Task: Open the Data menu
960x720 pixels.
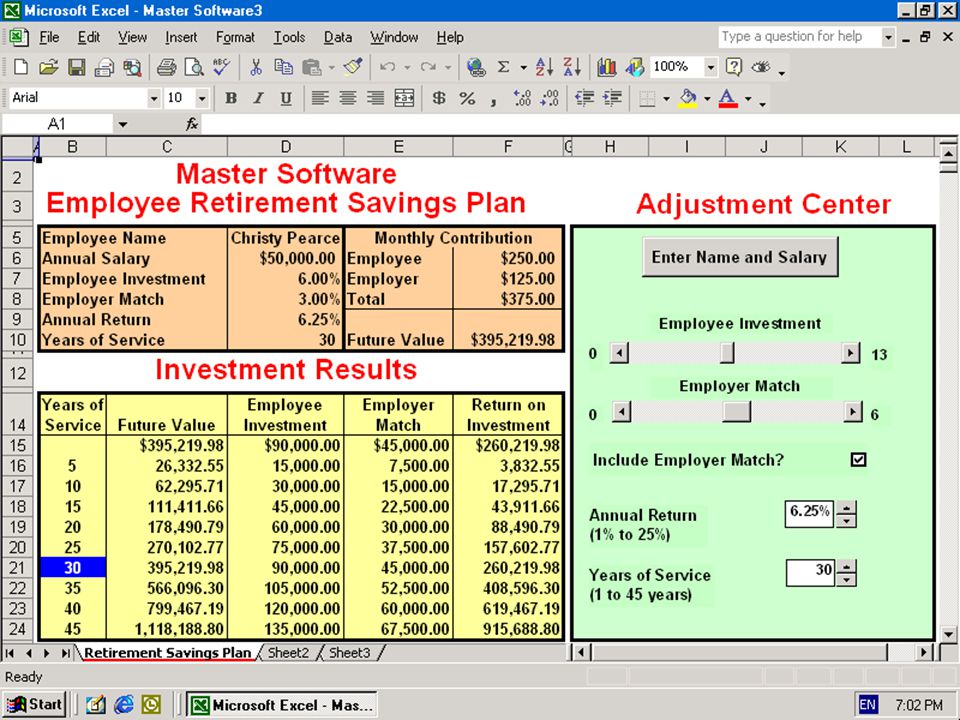Action: (x=338, y=37)
